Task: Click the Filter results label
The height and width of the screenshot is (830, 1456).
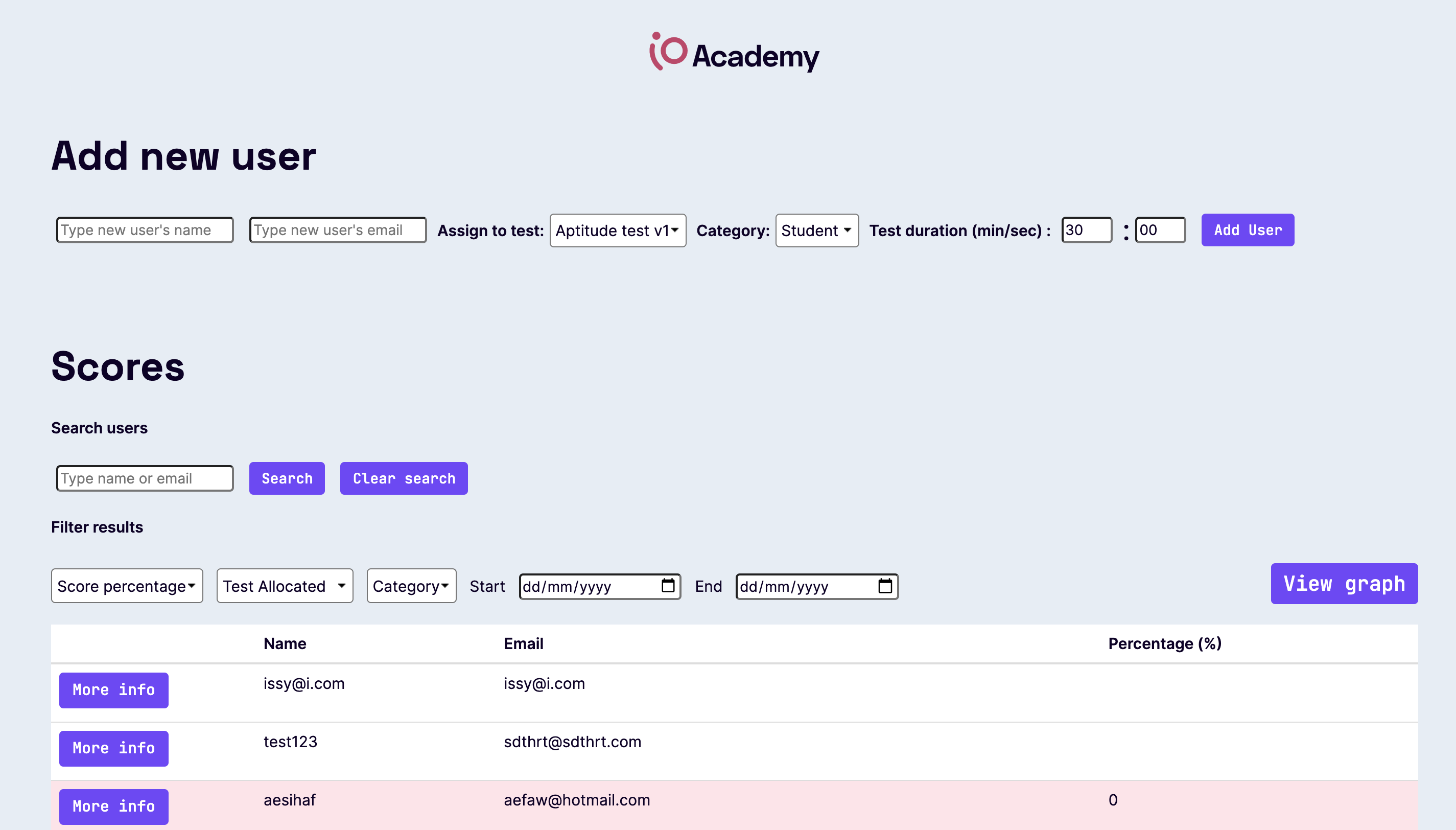Action: 98,527
